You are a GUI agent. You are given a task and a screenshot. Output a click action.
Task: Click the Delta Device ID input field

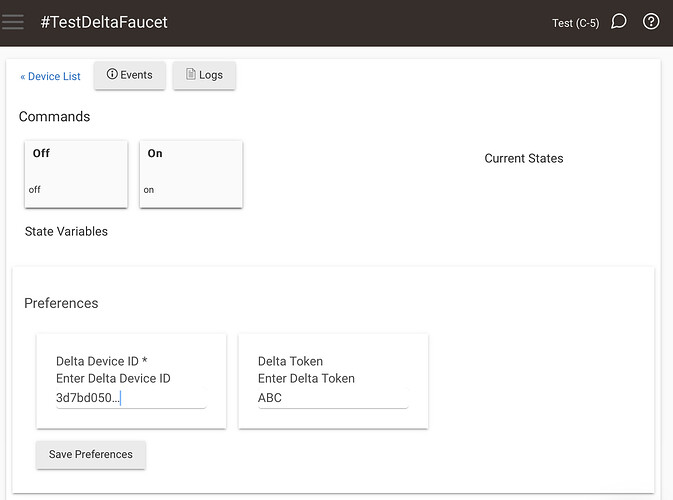click(x=131, y=398)
